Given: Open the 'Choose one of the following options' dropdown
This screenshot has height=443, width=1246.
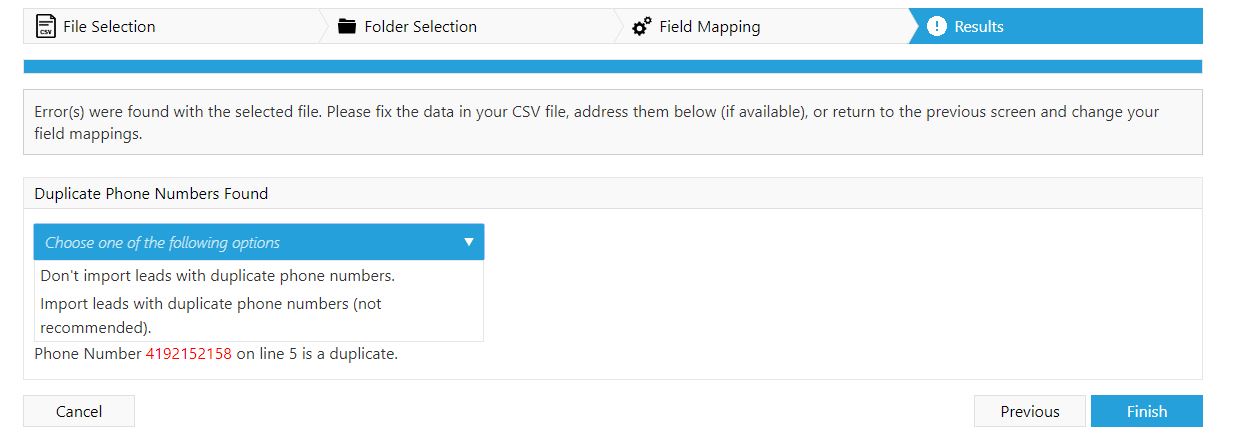Looking at the screenshot, I should [258, 242].
